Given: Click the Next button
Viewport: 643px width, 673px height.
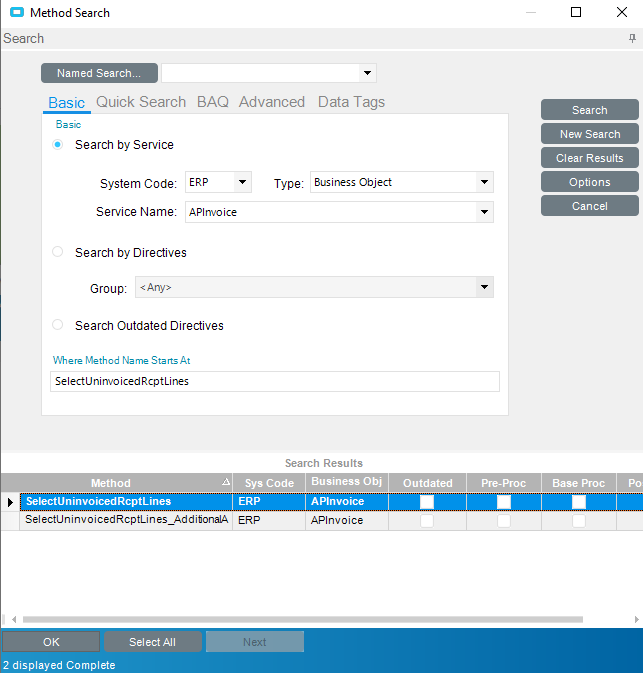Looking at the screenshot, I should click(255, 642).
